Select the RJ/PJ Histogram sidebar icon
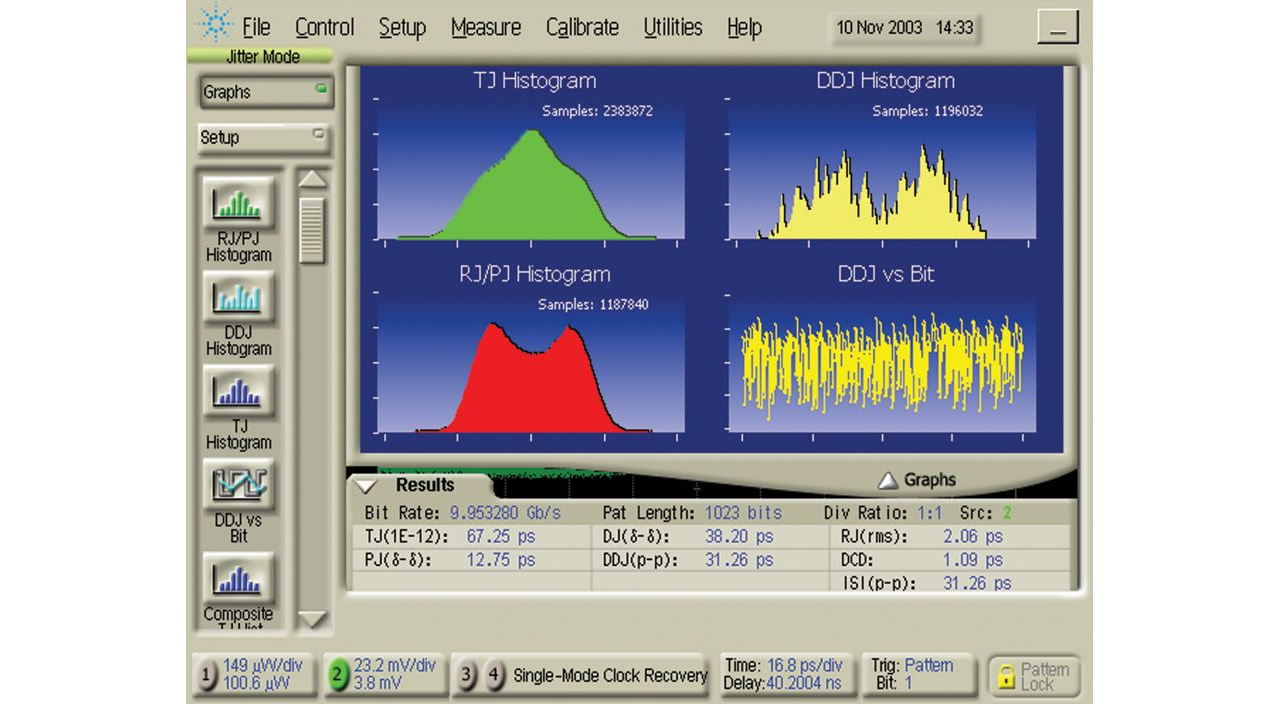This screenshot has height=704, width=1280. [239, 204]
